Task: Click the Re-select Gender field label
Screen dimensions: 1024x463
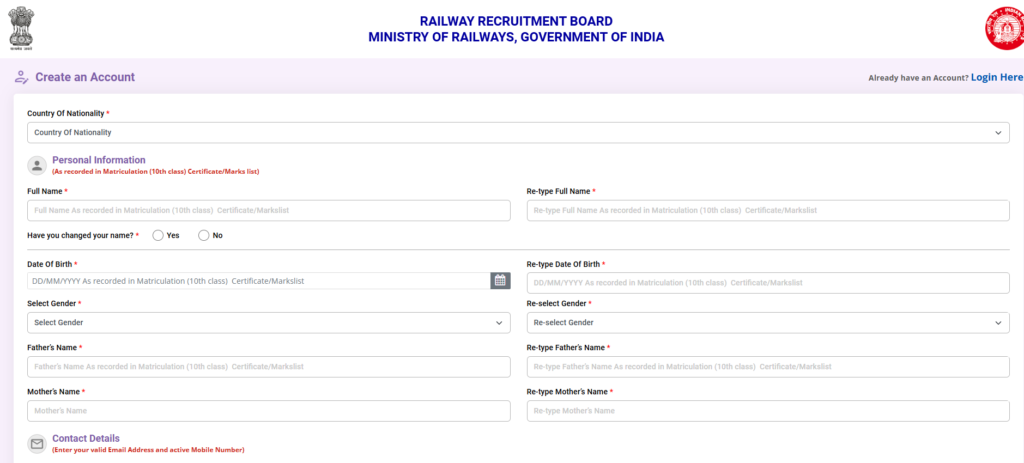Action: 556,304
